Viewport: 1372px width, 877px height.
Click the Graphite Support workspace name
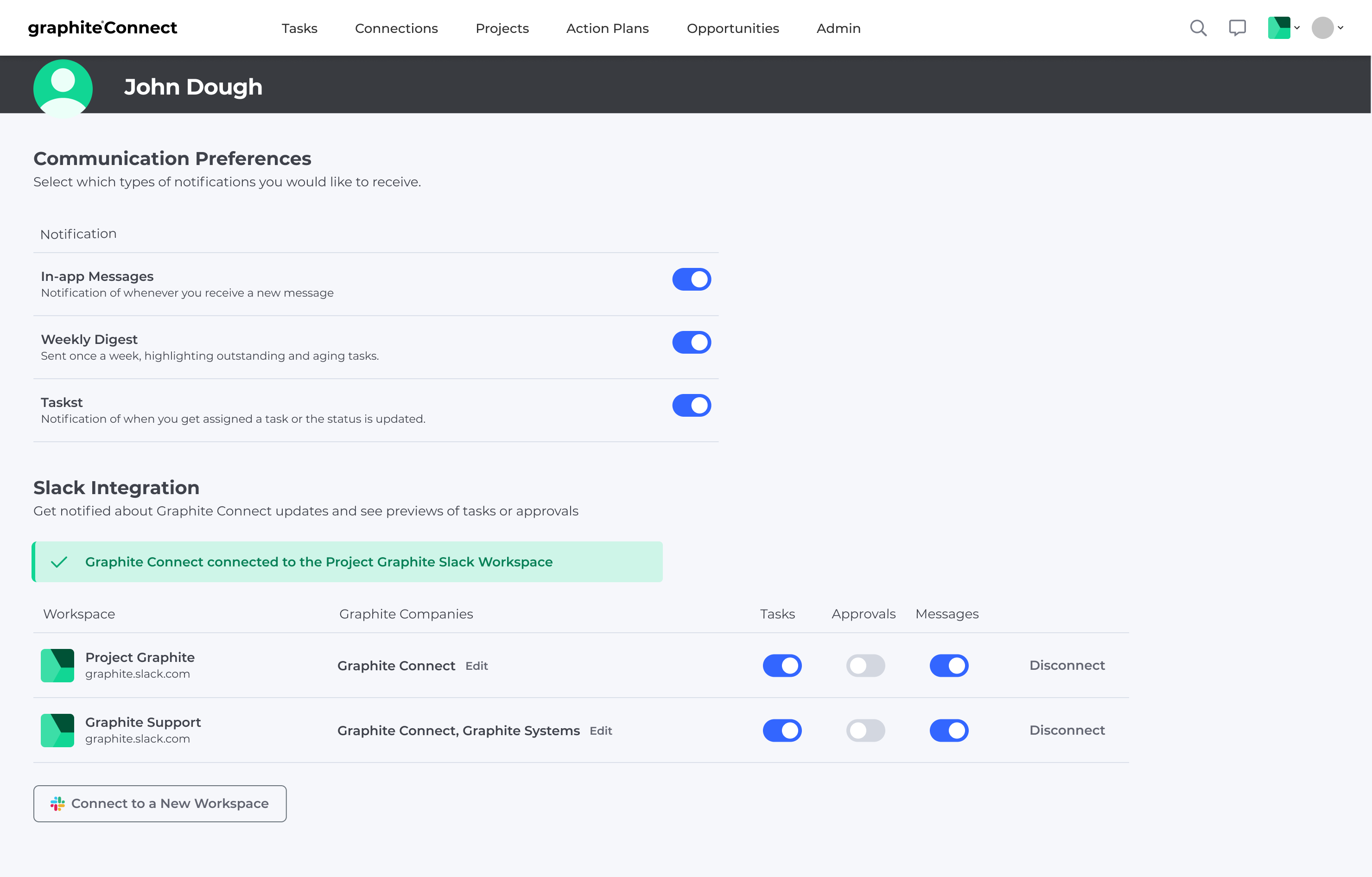point(142,722)
